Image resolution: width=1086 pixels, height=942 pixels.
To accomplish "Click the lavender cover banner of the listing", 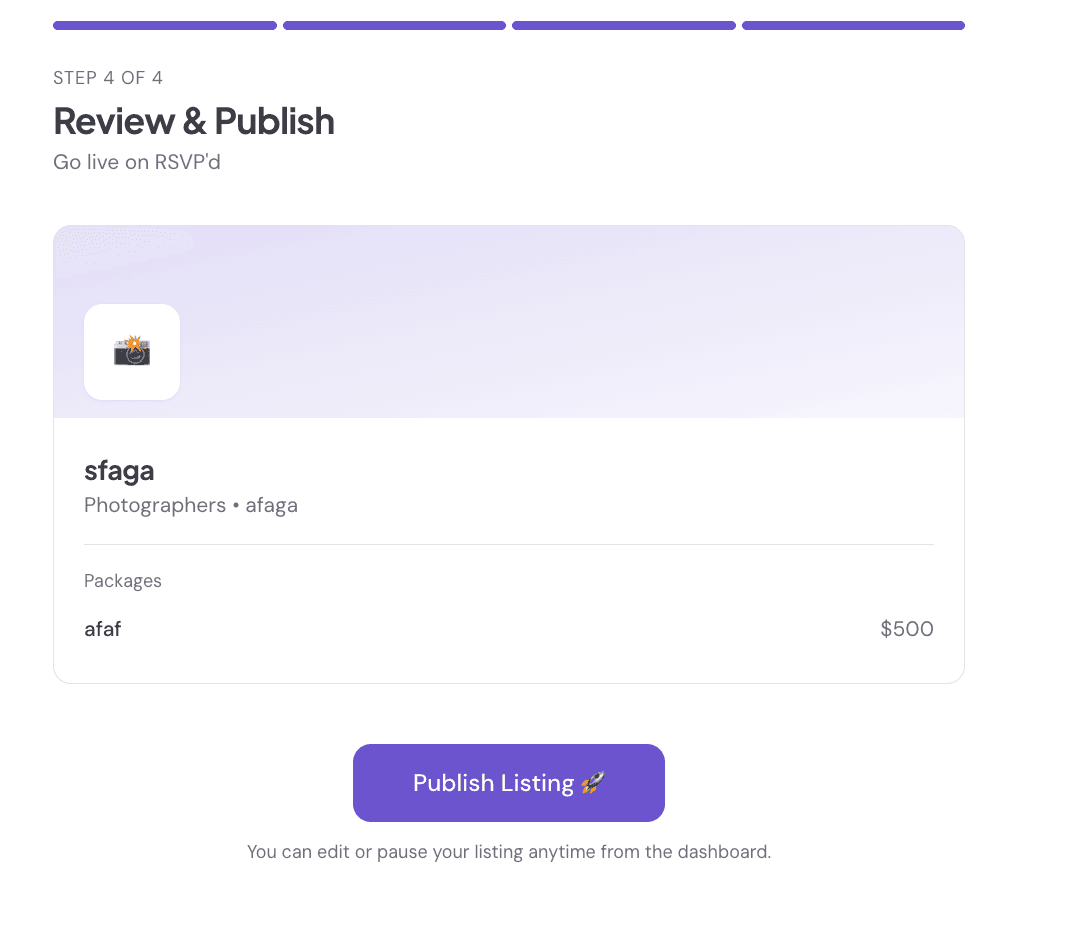I will (x=570, y=320).
